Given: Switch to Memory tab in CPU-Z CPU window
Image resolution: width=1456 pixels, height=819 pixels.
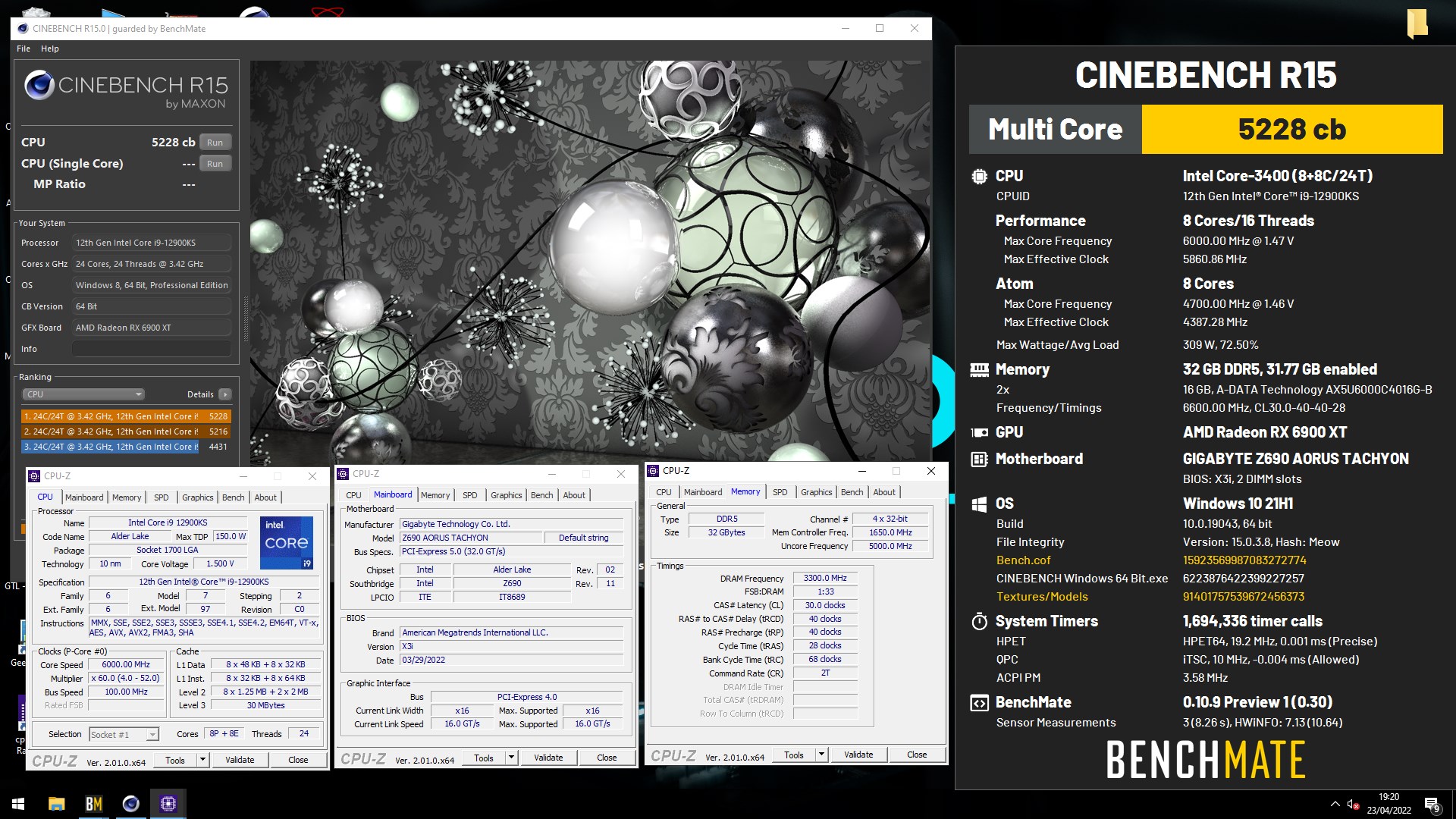Looking at the screenshot, I should [127, 497].
